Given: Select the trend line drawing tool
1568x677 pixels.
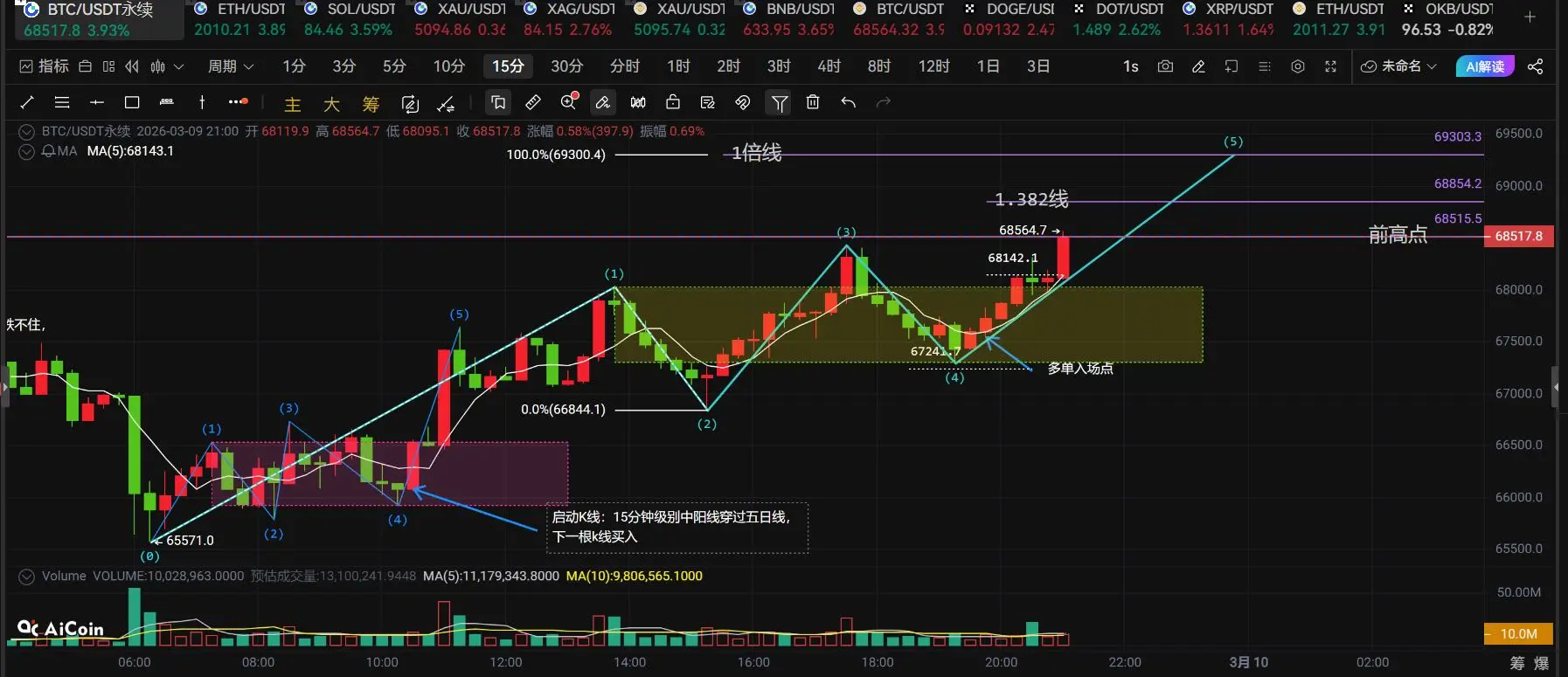Looking at the screenshot, I should tap(27, 103).
